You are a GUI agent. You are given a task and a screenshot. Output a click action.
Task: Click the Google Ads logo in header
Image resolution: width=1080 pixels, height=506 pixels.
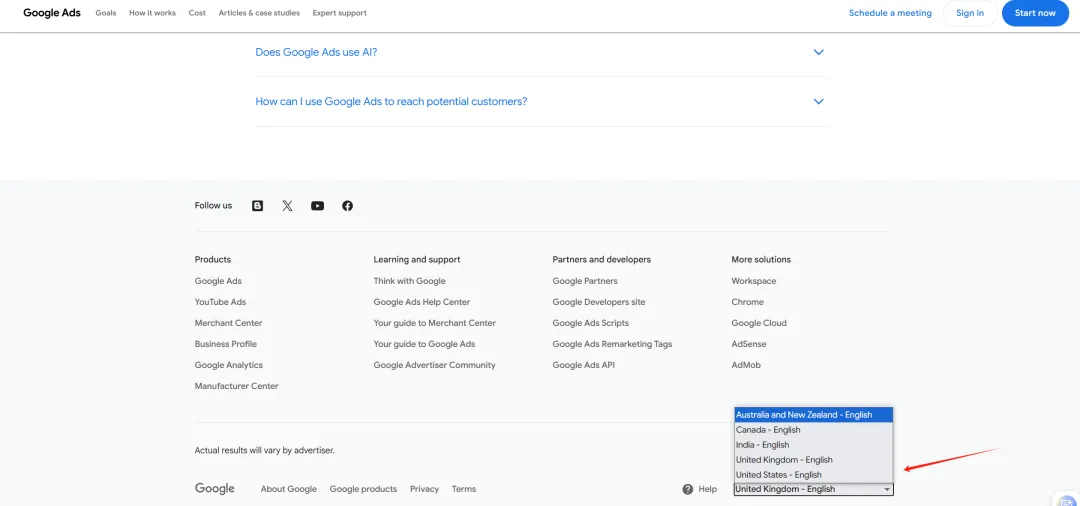pos(52,13)
